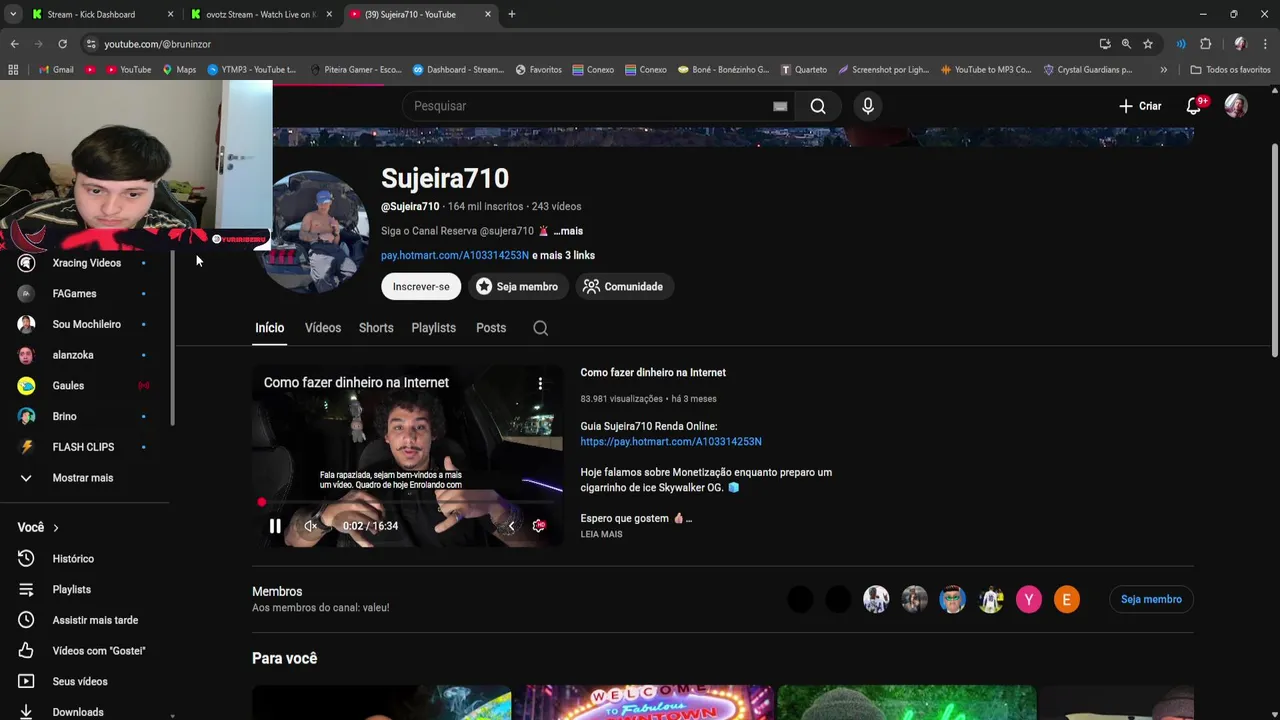Open tab search dropdown arrow
This screenshot has width=1280, height=720.
pos(13,14)
